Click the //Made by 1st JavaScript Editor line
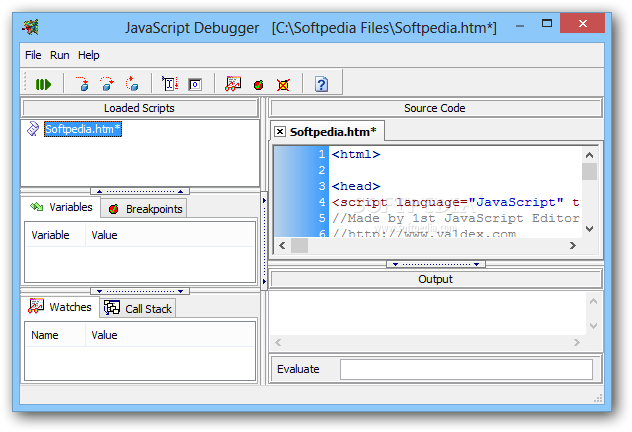 point(455,218)
